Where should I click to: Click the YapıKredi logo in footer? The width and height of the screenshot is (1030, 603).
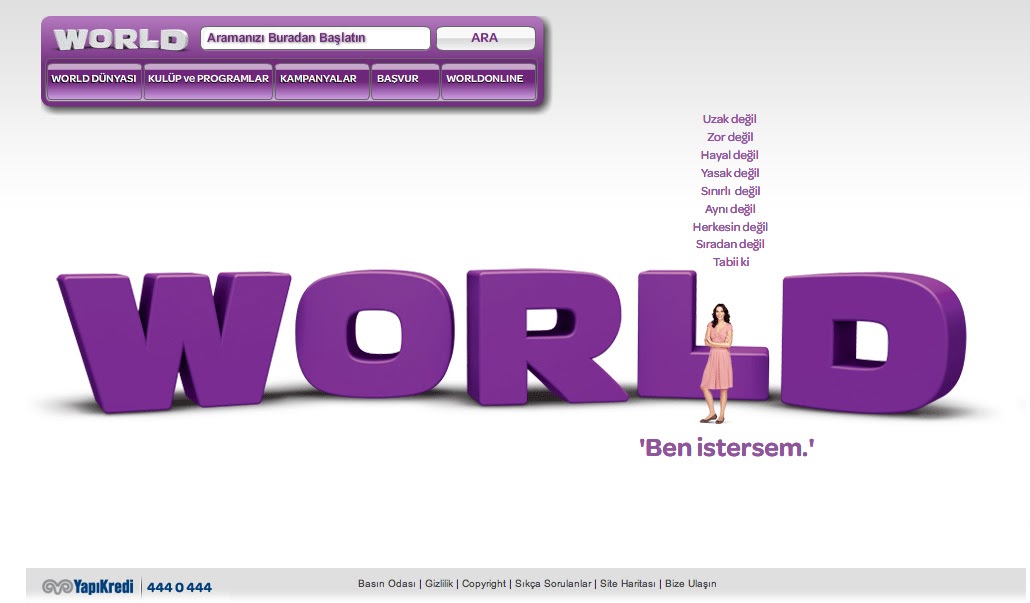[x=88, y=587]
